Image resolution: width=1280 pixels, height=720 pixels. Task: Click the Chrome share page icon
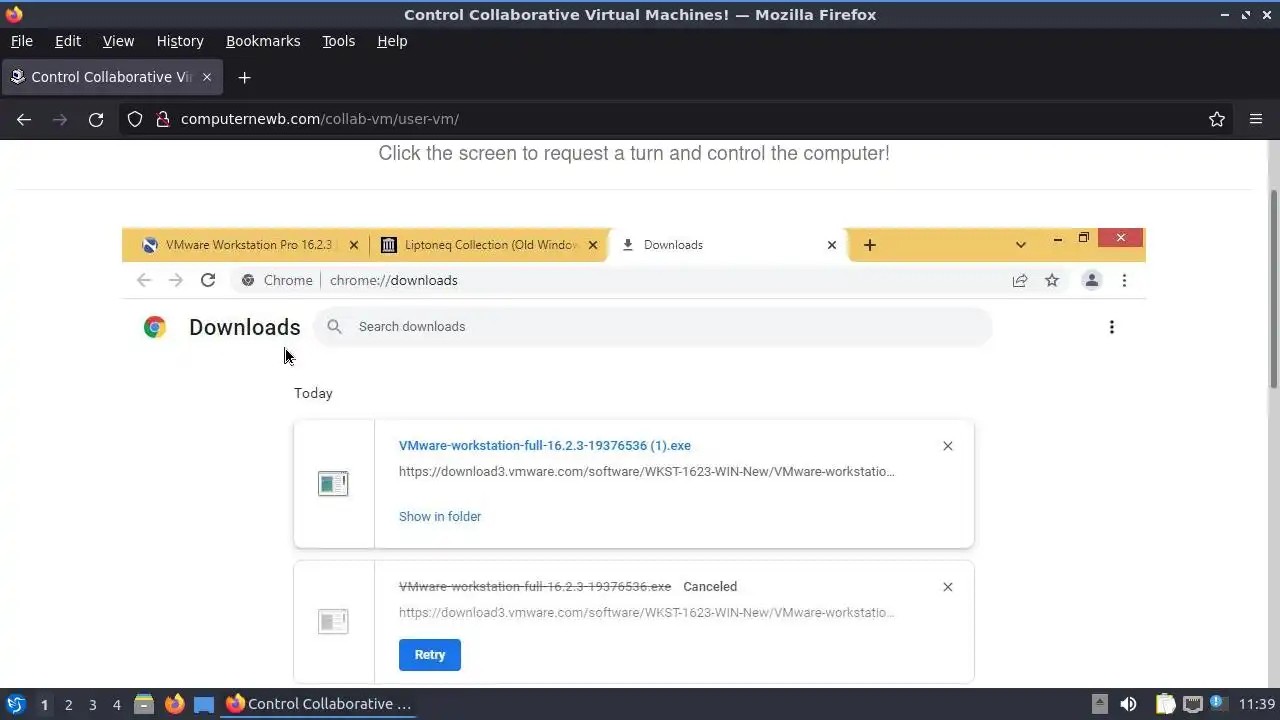1020,281
